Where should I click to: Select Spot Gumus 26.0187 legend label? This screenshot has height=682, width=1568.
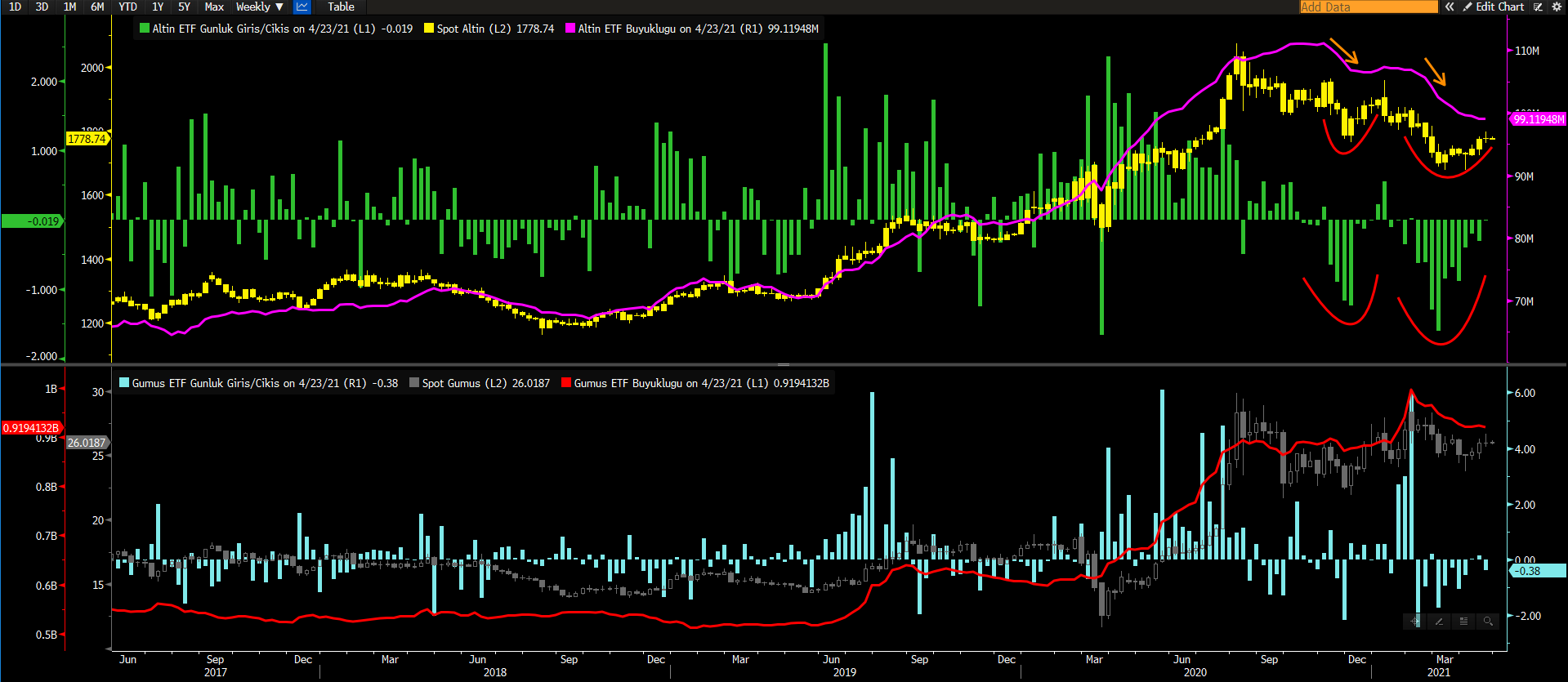click(x=486, y=383)
